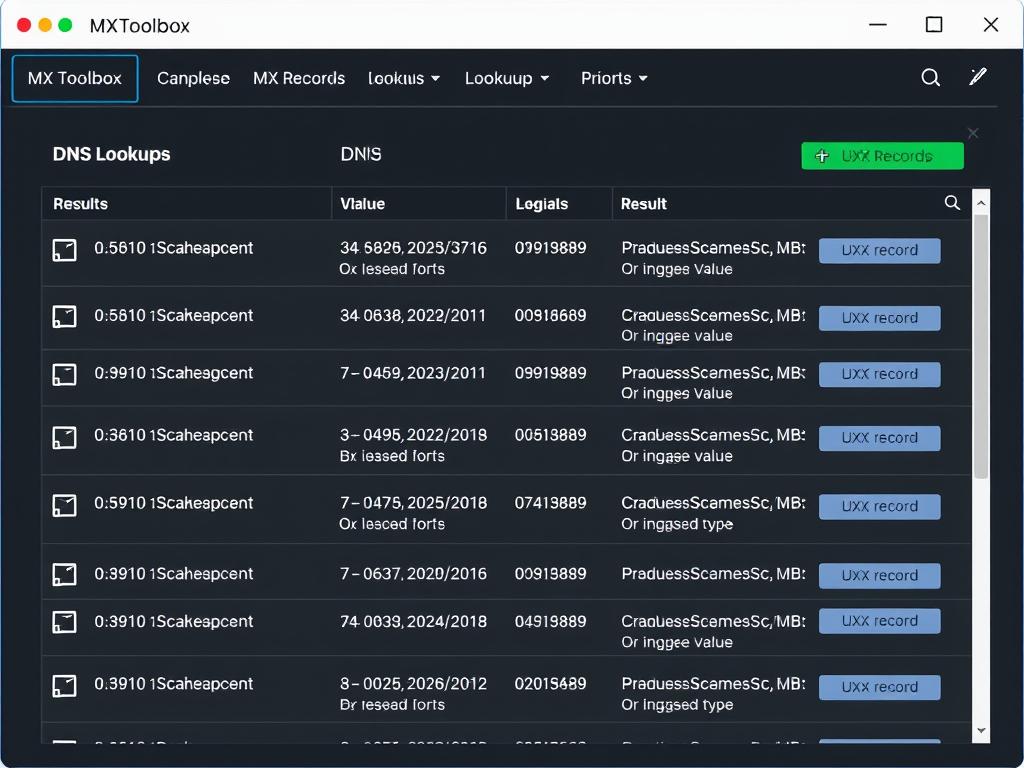
Task: Click the pencil edit icon in the navigation bar
Action: coord(978,77)
